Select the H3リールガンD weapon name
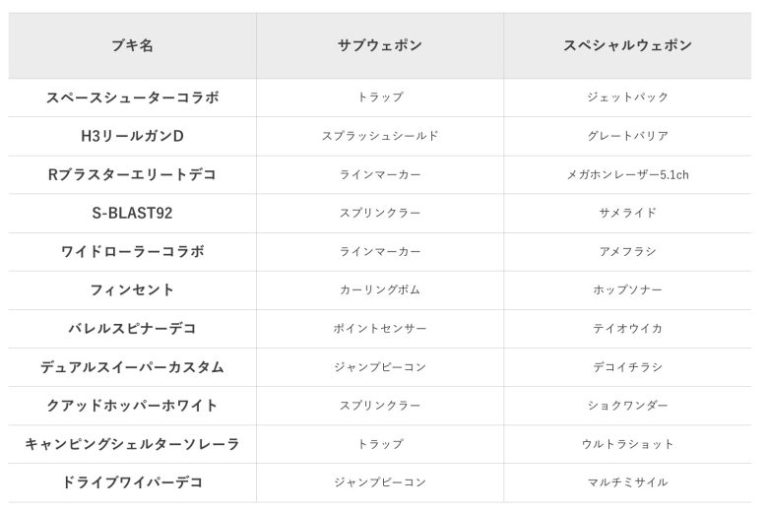Viewport: 768px width, 511px height. tap(132, 136)
